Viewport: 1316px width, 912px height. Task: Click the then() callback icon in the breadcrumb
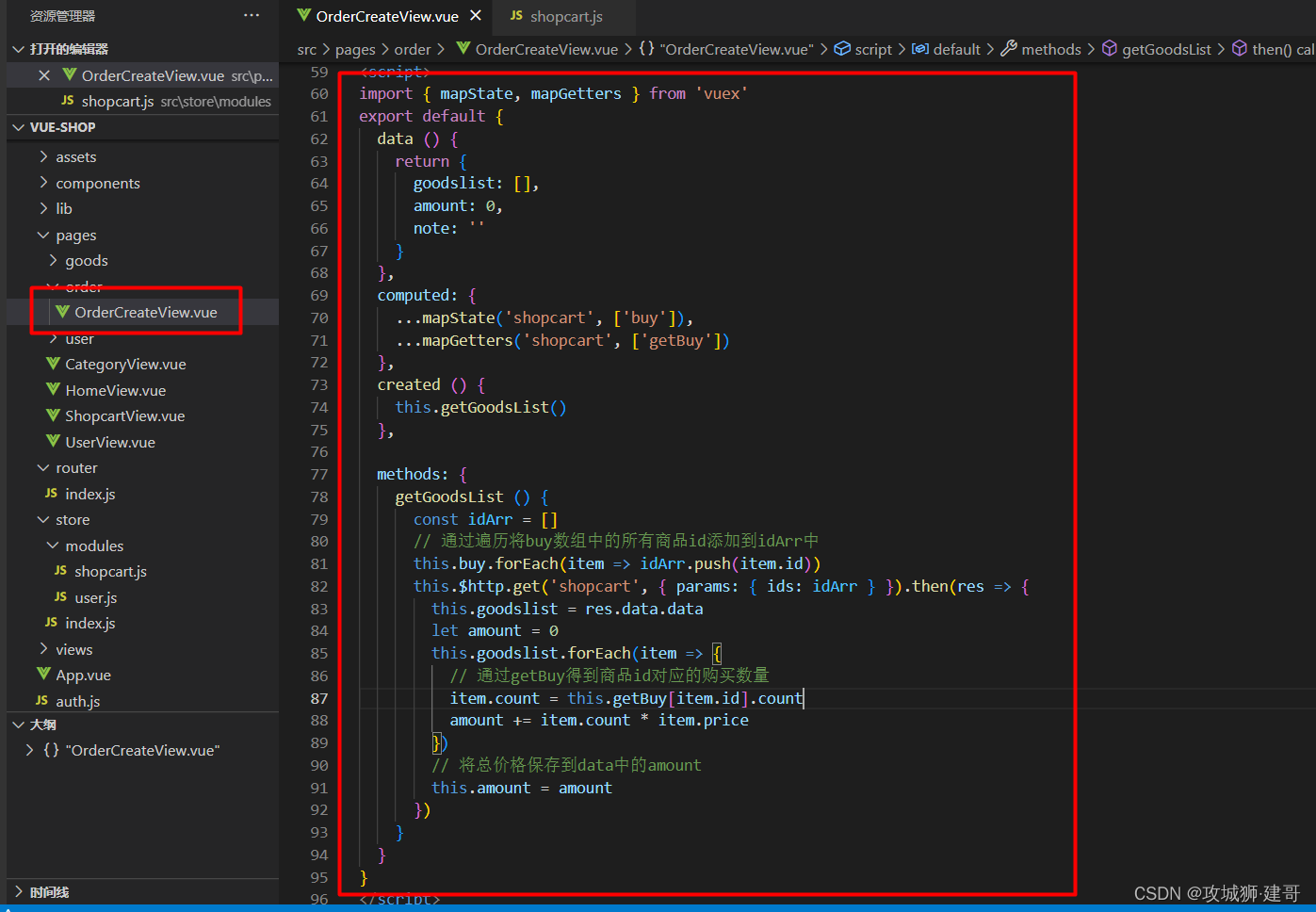(x=1240, y=49)
